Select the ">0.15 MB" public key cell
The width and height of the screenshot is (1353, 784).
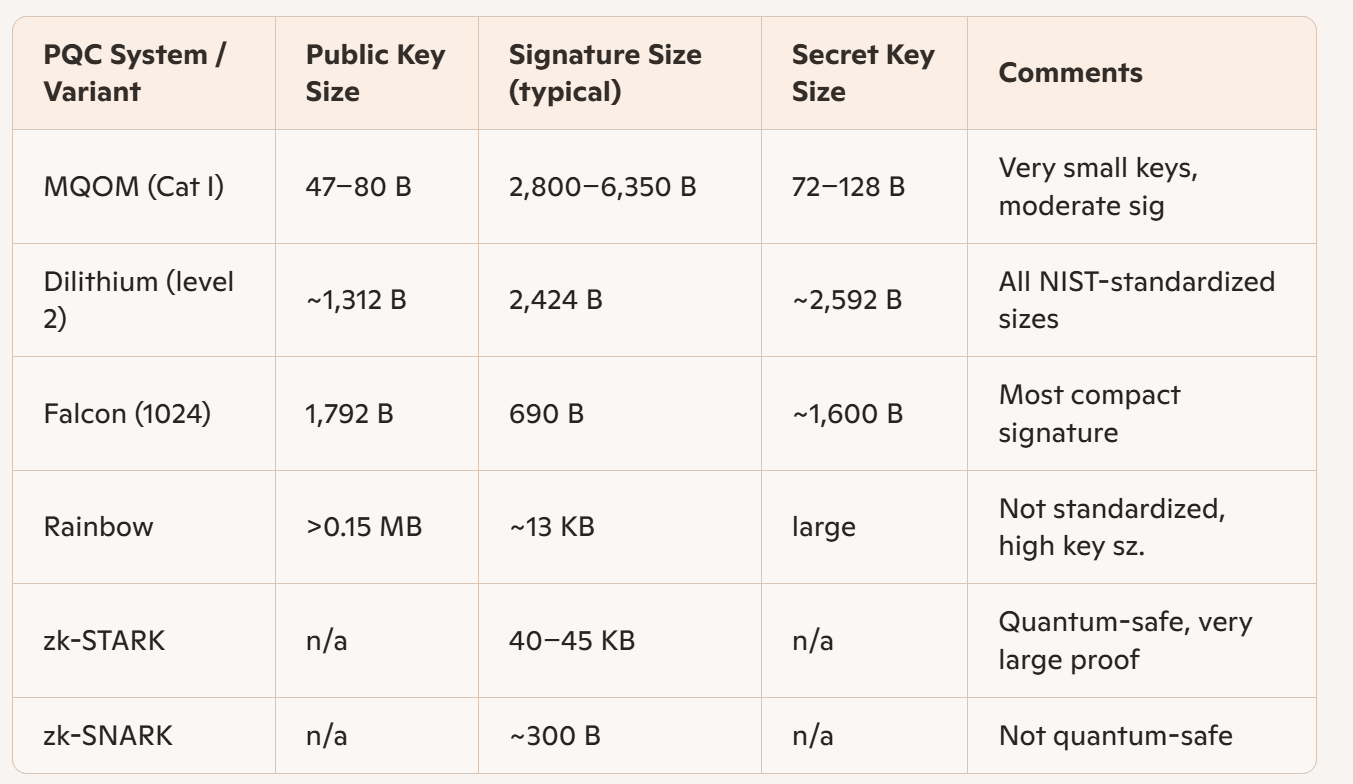pos(364,527)
